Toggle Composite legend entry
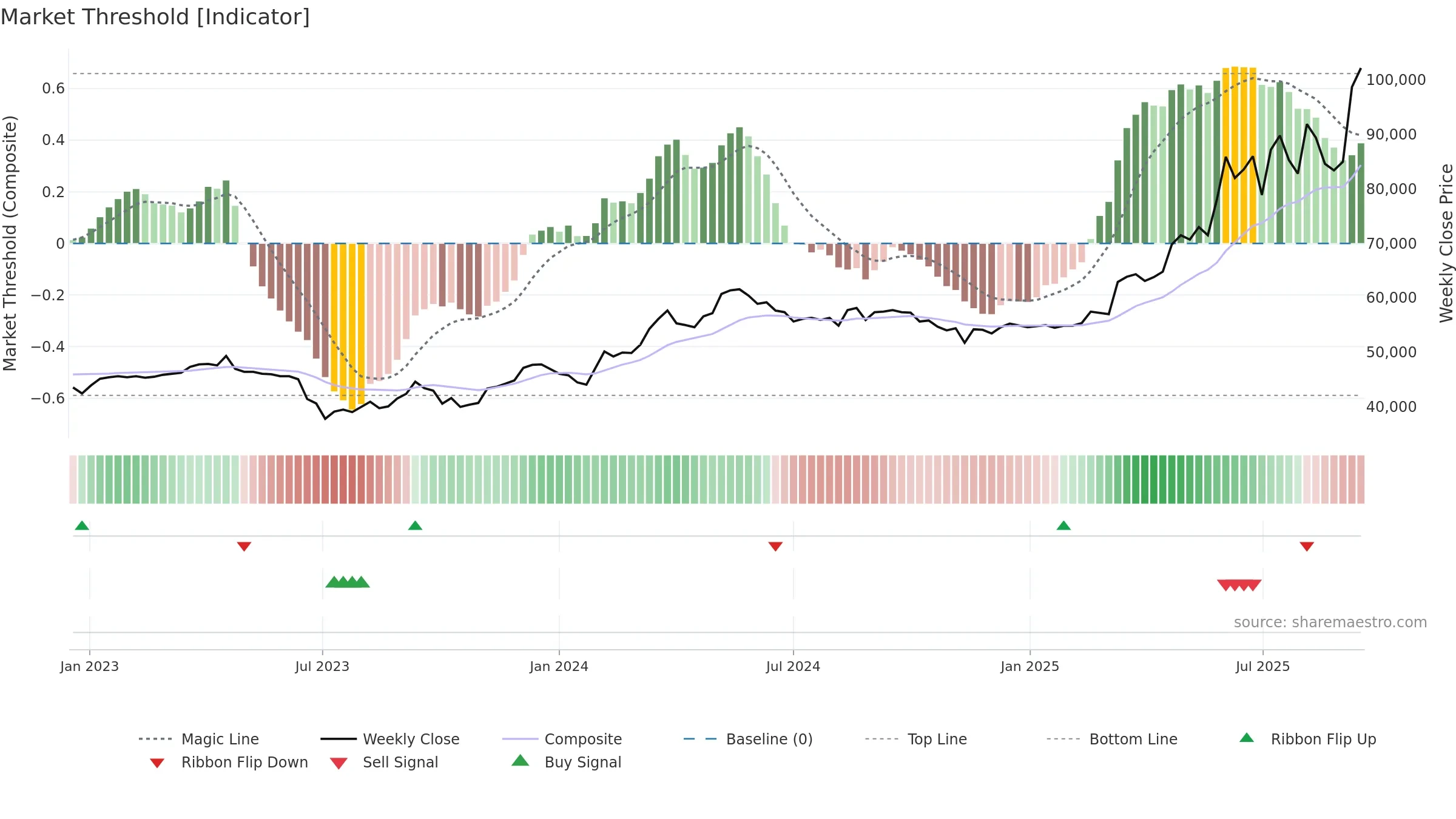The height and width of the screenshot is (819, 1456). coord(562,739)
